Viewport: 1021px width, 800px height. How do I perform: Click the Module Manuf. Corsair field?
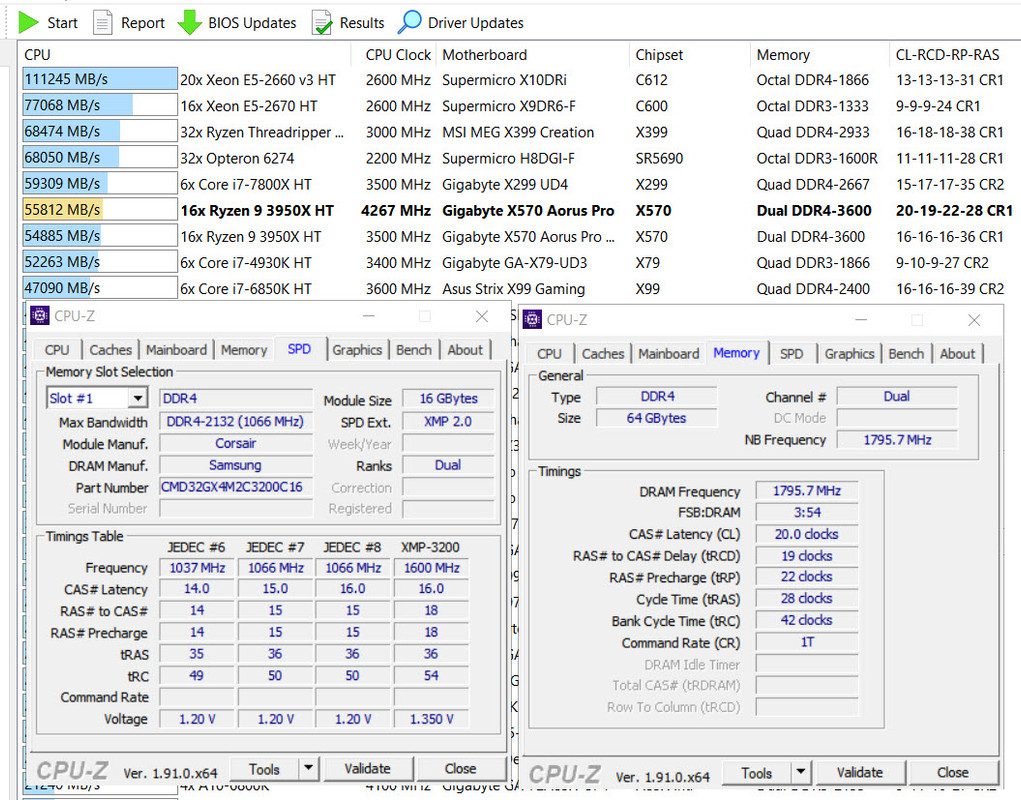pos(236,443)
